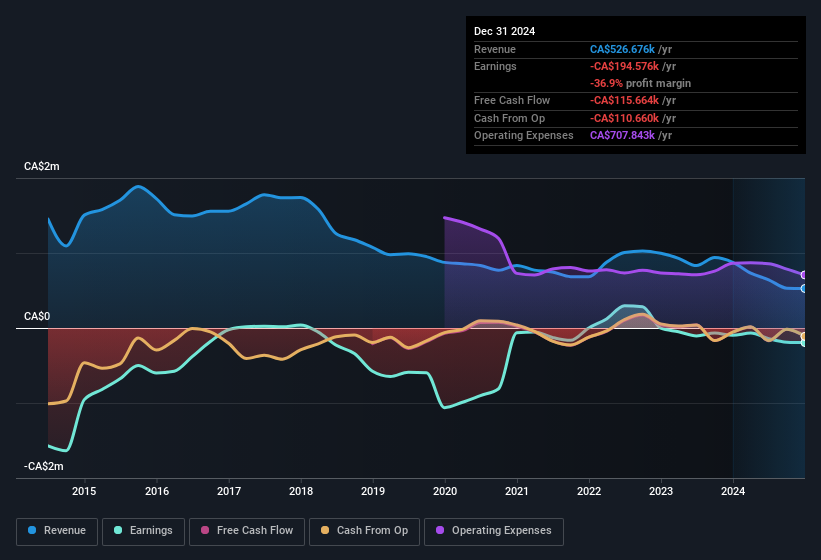This screenshot has height=560, width=821.
Task: Toggle the Revenue series legend button
Action: tap(57, 531)
